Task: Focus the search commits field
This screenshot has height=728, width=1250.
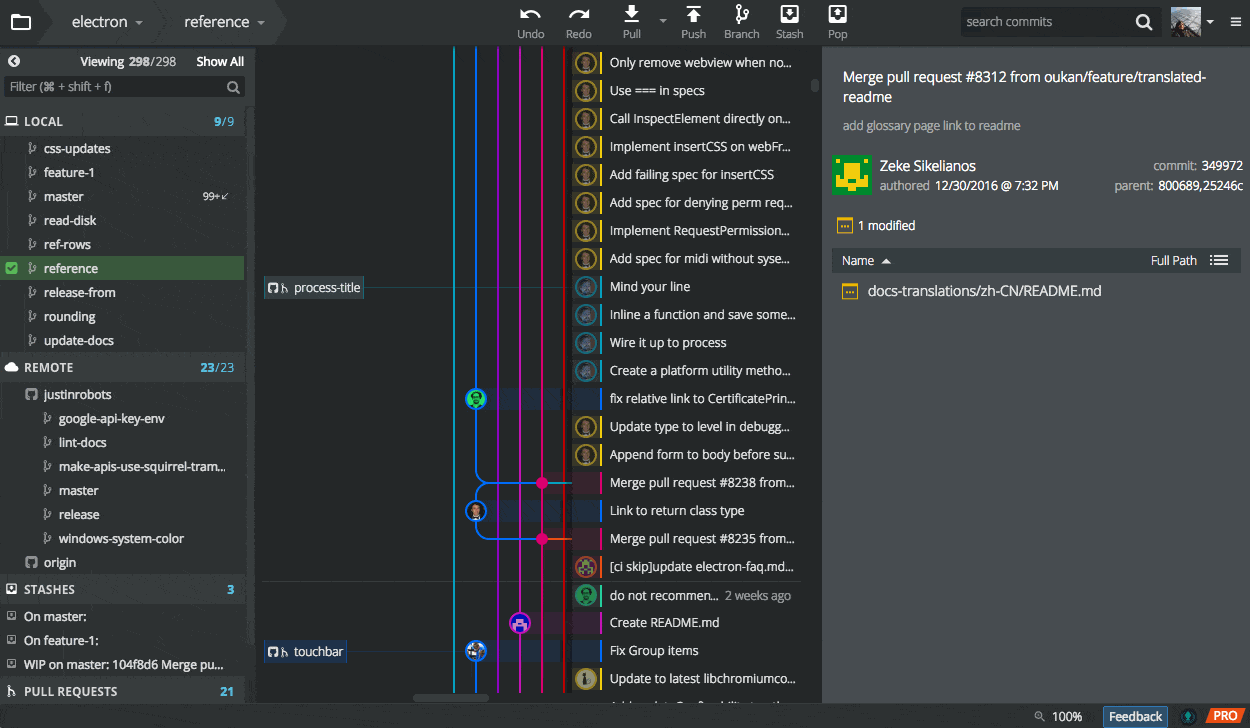Action: pyautogui.click(x=1046, y=22)
